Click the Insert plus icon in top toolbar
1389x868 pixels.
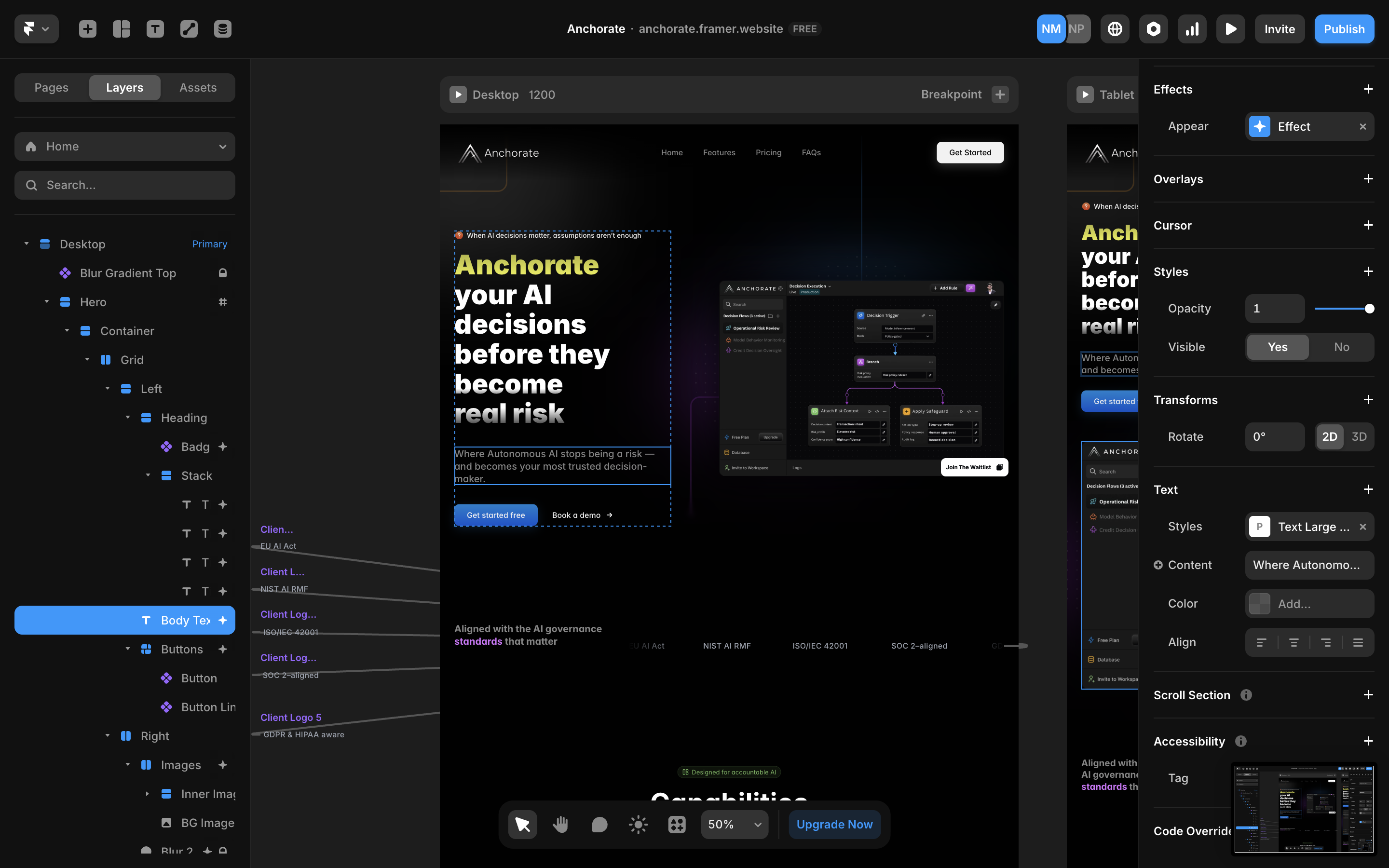click(88, 29)
